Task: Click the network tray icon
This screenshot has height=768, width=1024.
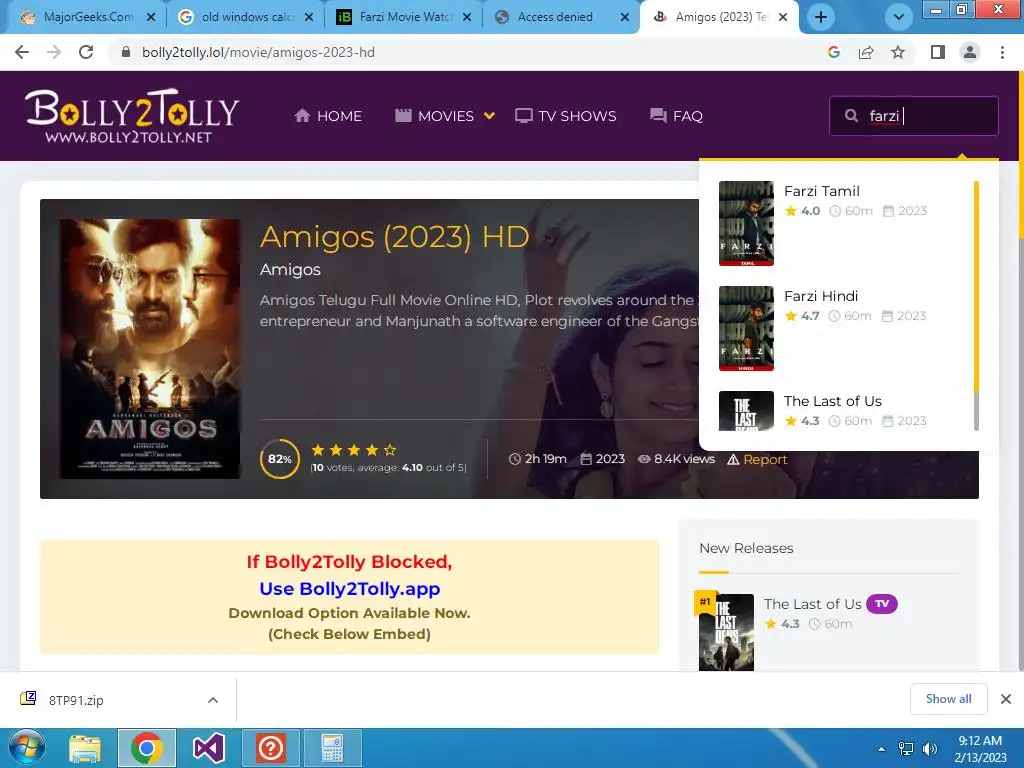Action: pos(906,749)
